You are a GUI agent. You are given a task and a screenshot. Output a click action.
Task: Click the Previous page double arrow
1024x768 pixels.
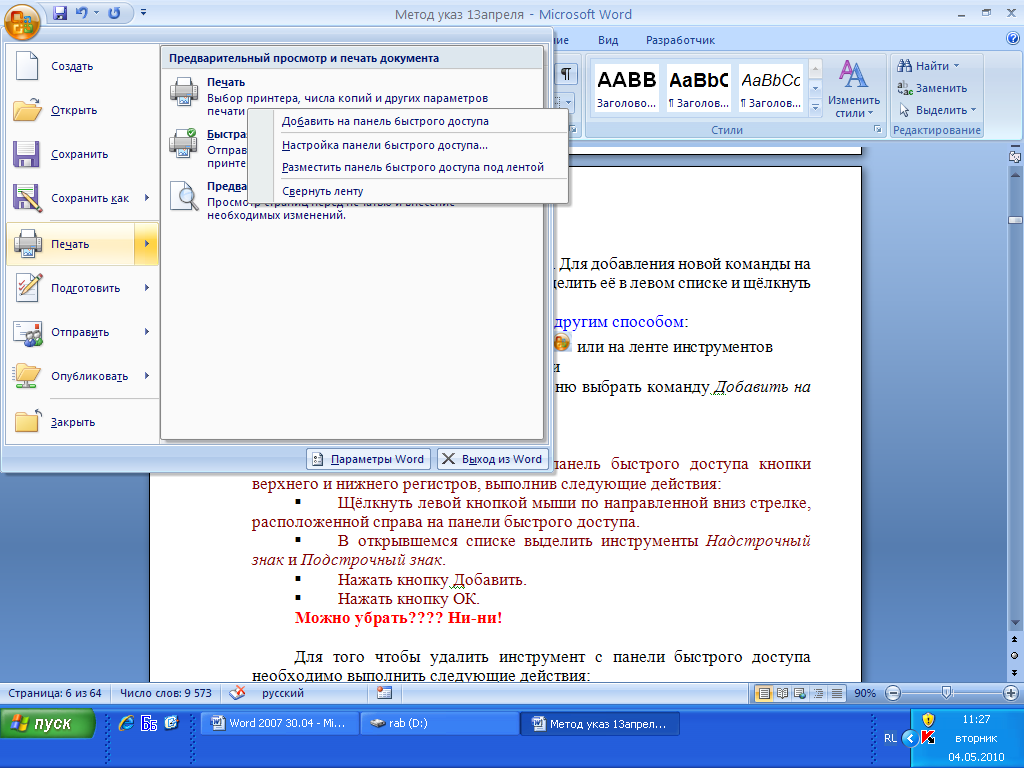point(1015,639)
